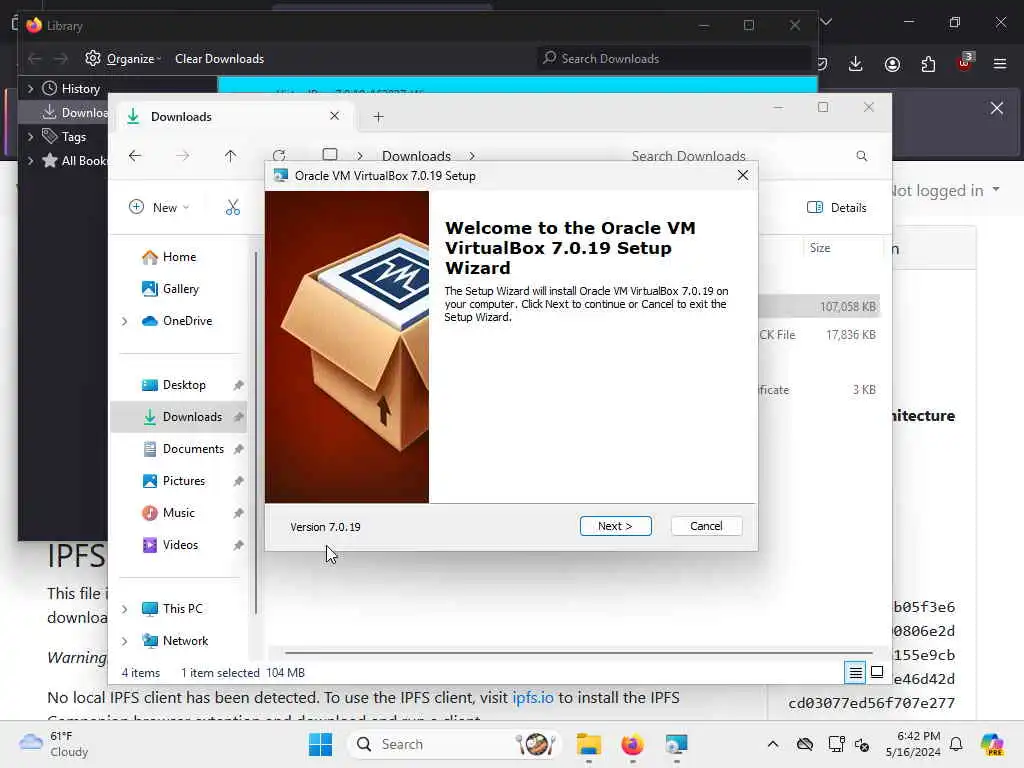Viewport: 1024px width, 768px height.
Task: Click the horizontal scrollbar in Explorer file list
Action: pos(579,652)
